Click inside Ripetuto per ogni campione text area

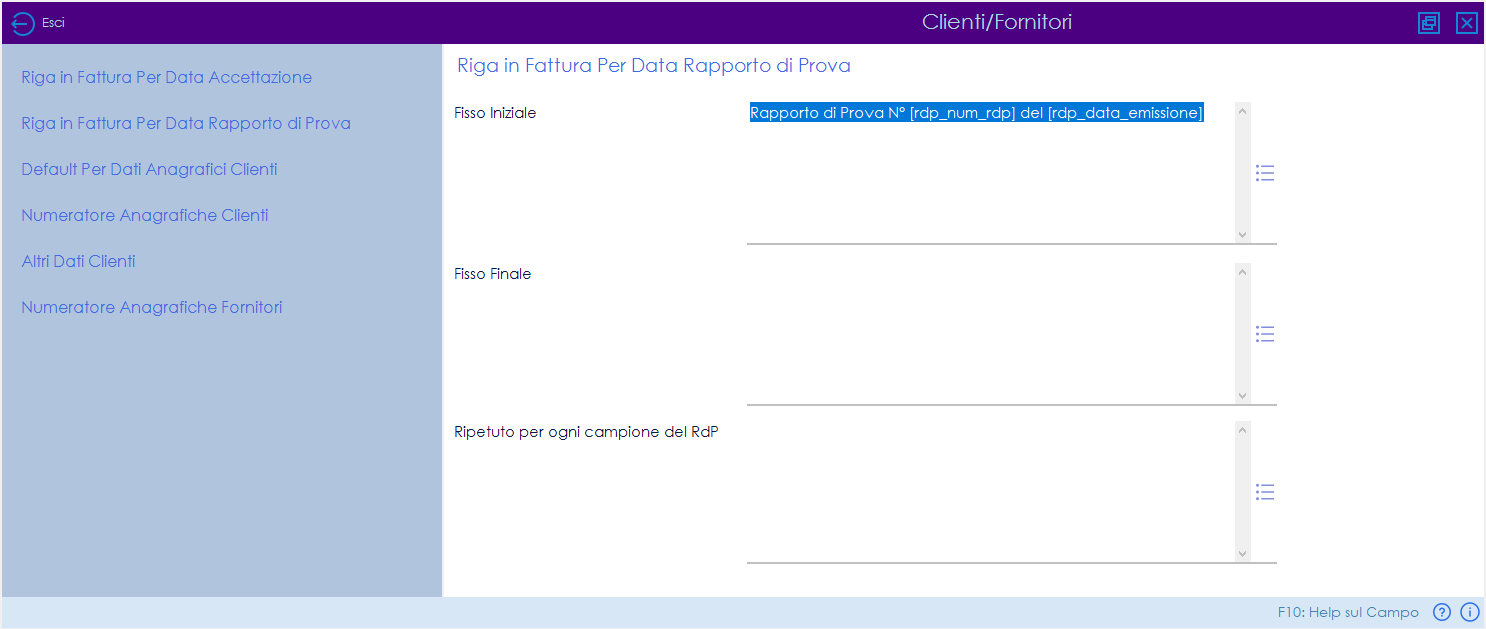991,491
